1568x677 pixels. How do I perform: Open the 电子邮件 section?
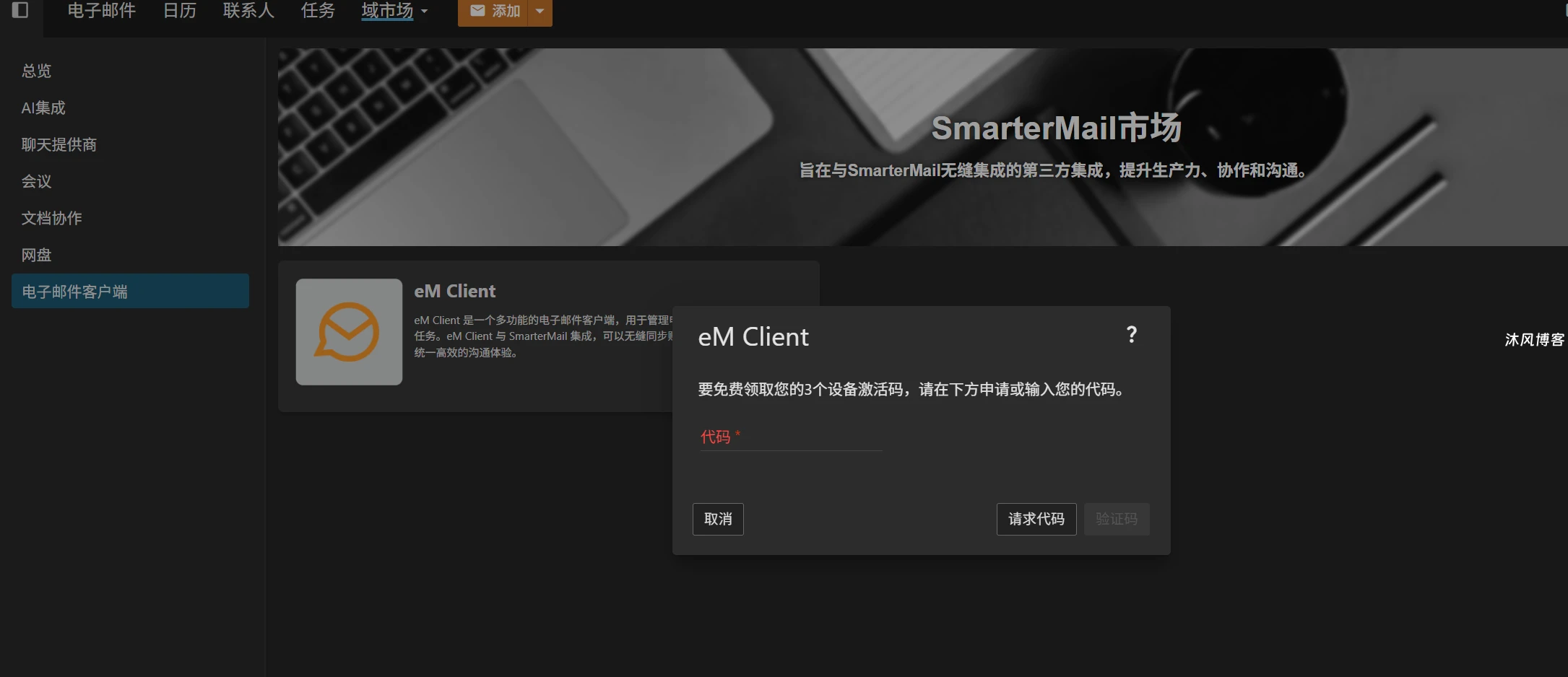(101, 11)
